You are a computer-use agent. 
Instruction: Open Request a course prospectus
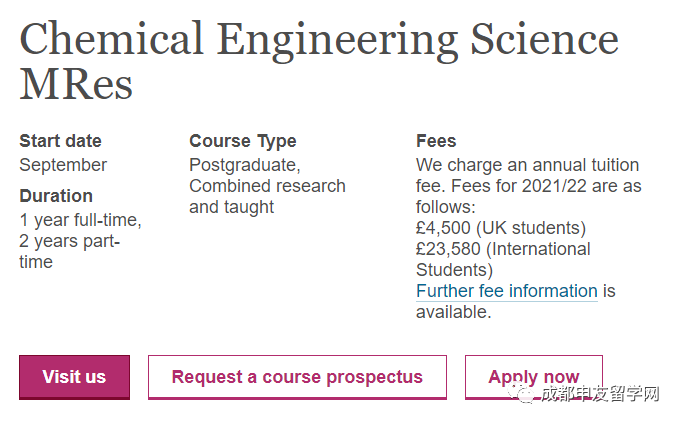297,377
